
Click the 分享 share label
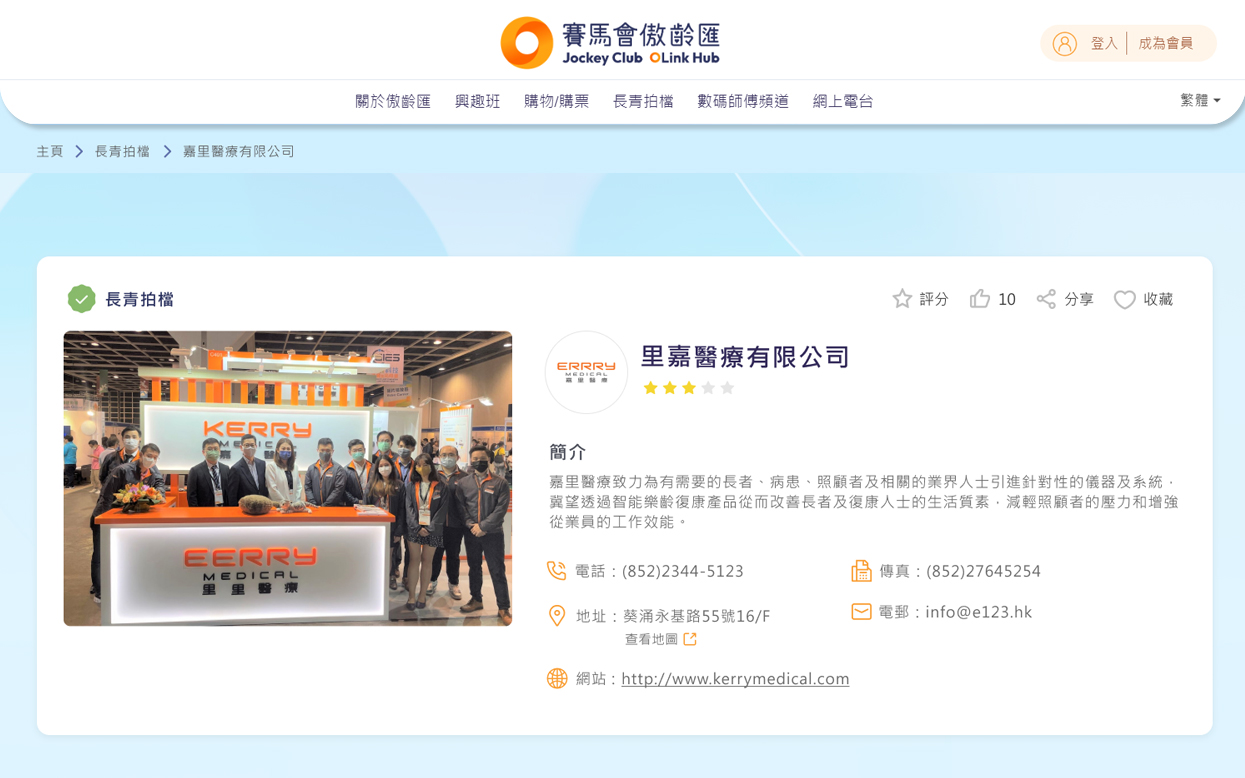(x=1079, y=299)
